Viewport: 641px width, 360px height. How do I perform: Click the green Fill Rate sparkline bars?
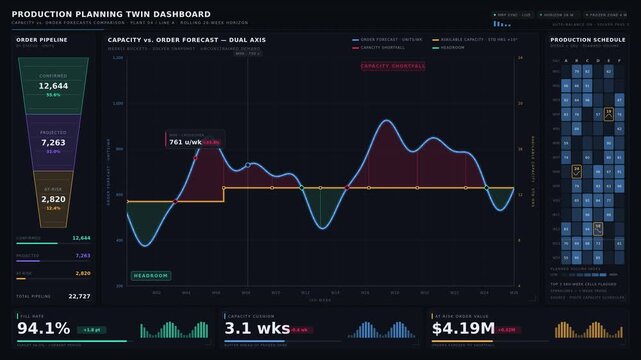click(174, 330)
